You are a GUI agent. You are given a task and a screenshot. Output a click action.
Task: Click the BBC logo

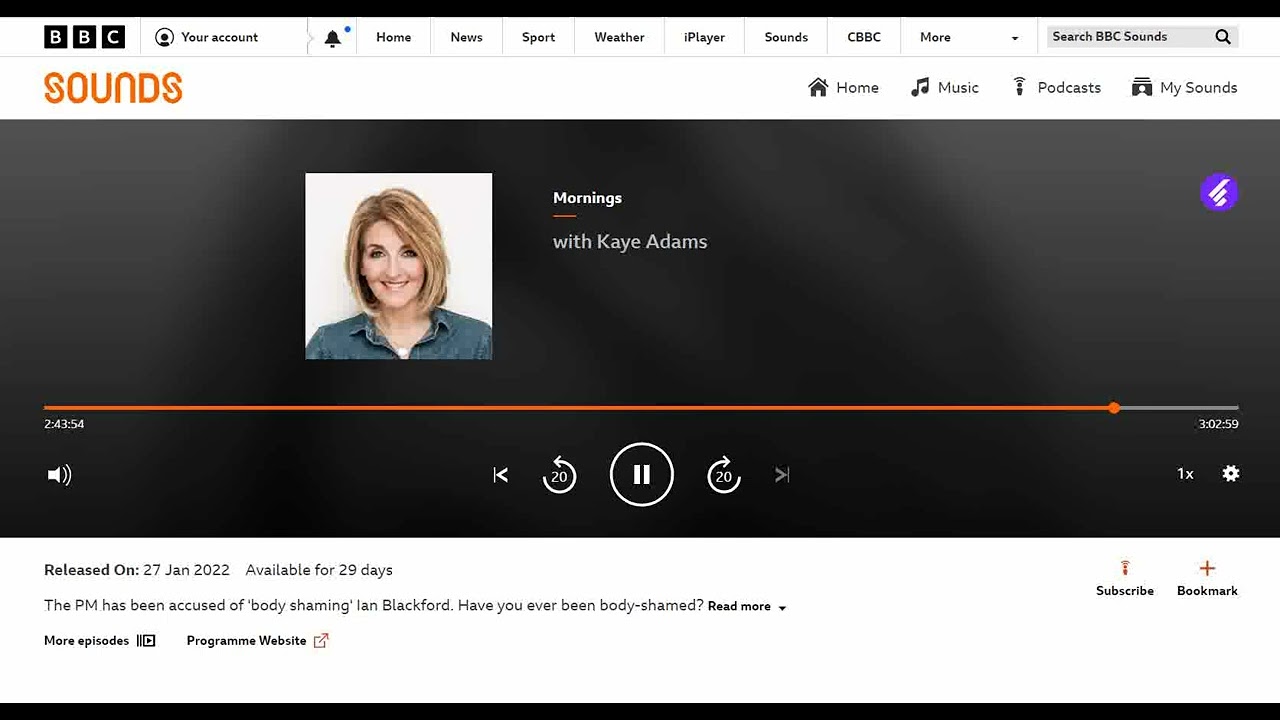(x=85, y=37)
